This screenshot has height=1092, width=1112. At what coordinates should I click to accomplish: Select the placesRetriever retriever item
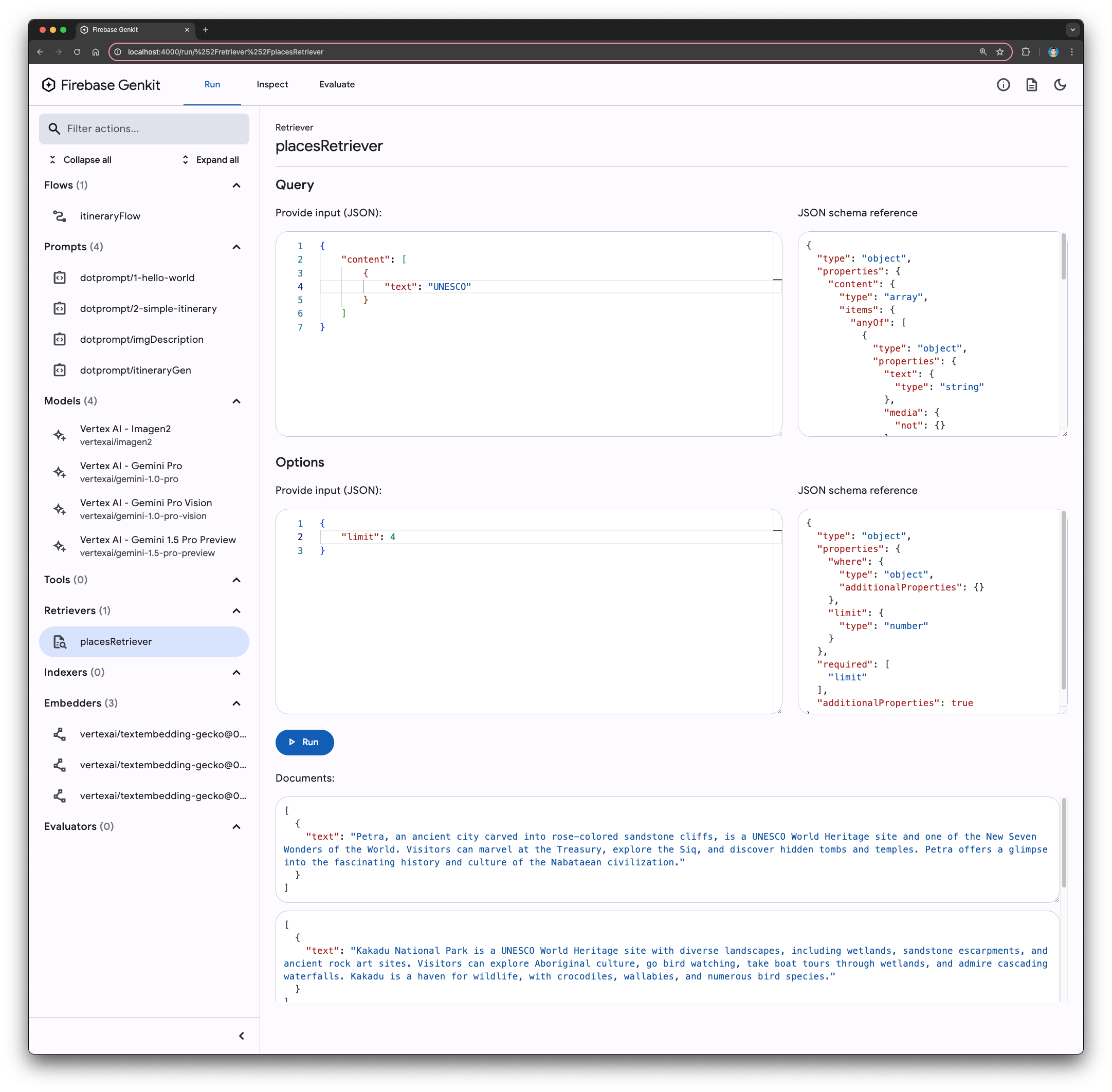pos(144,642)
